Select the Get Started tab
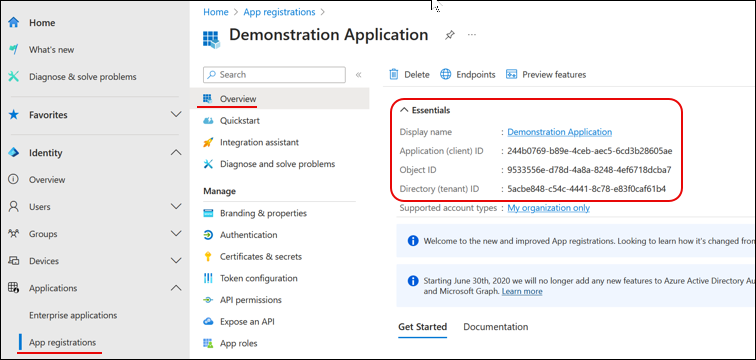Screen dimensions: 756x360 tap(422, 327)
